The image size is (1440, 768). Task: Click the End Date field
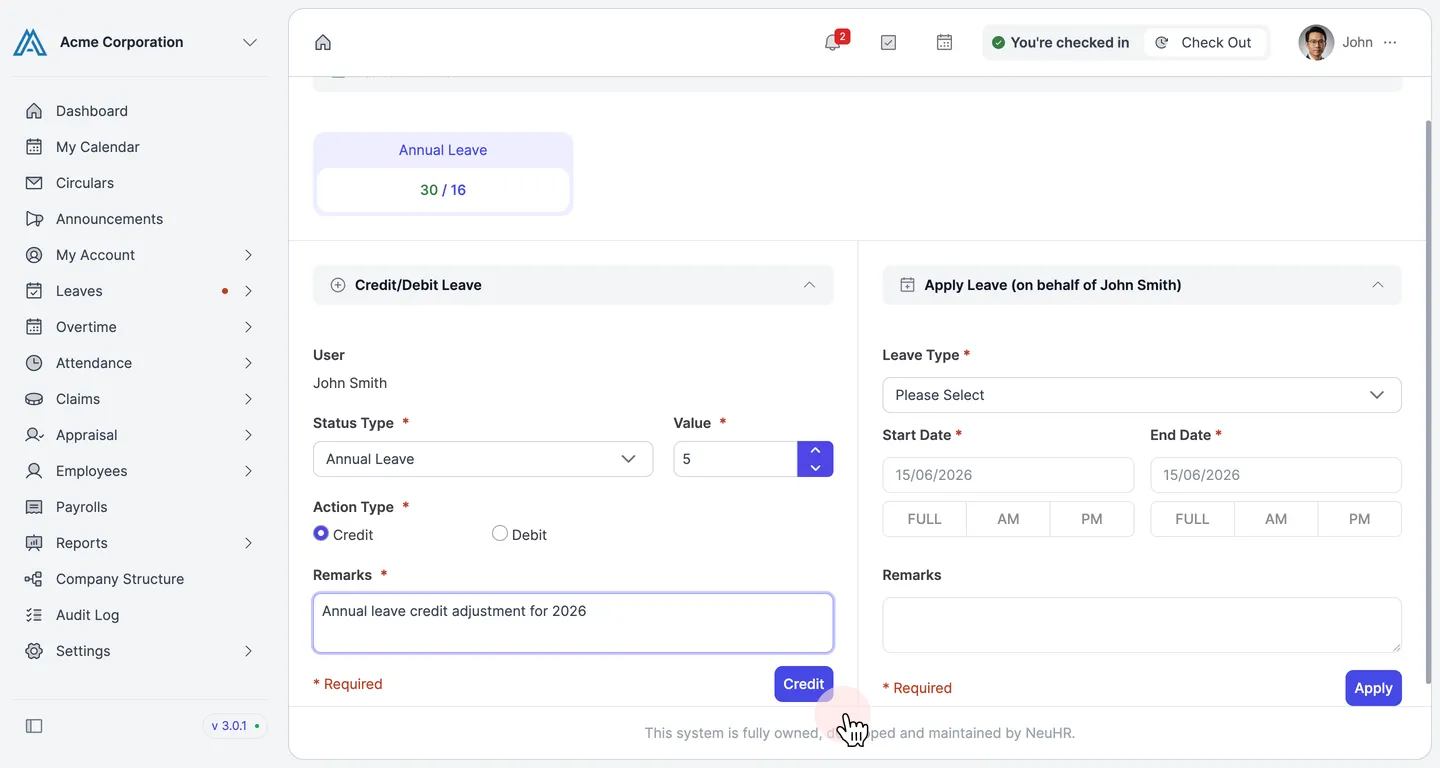[x=1276, y=475]
